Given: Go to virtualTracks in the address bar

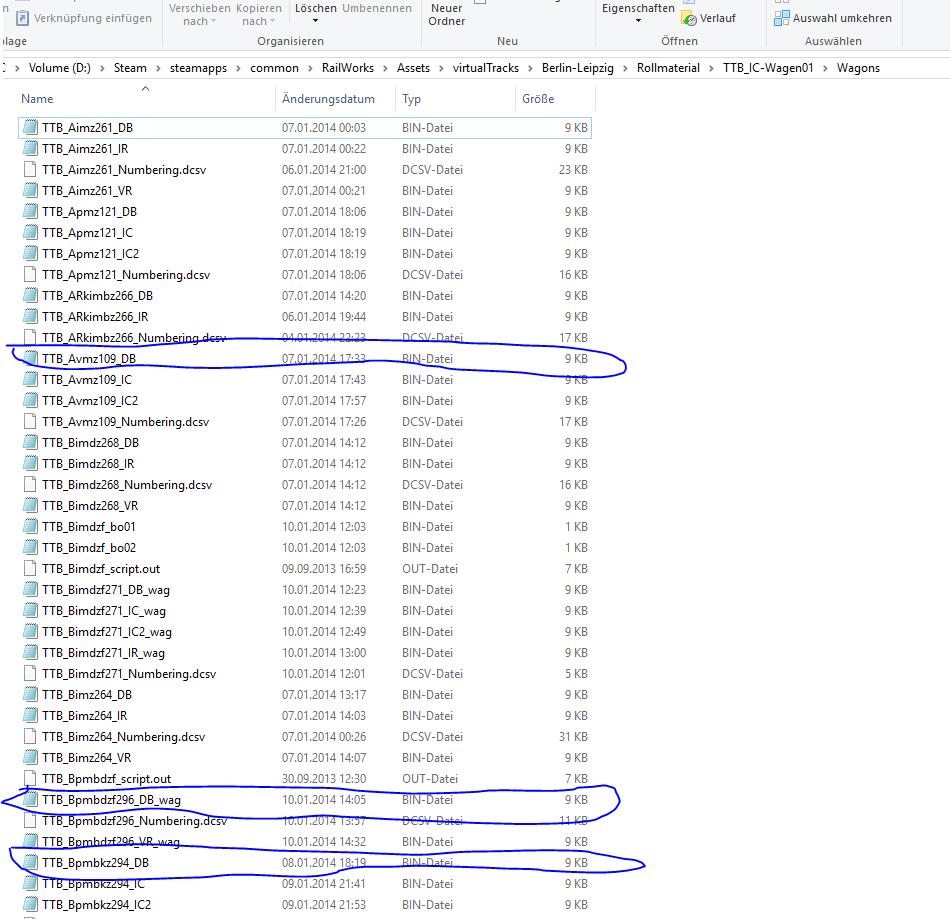Looking at the screenshot, I should point(485,68).
